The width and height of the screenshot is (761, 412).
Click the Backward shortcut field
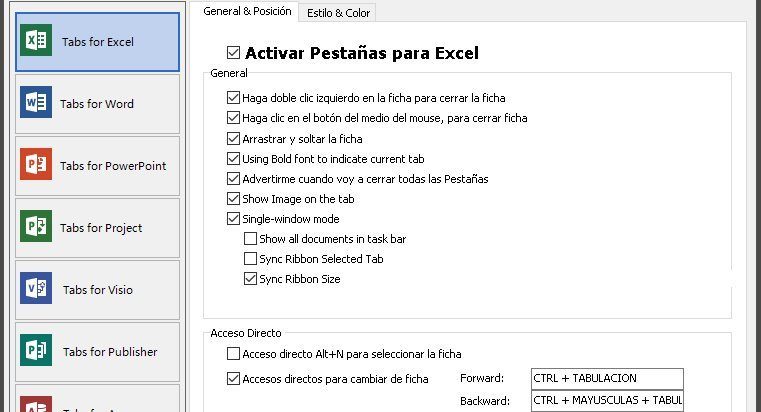(607, 401)
